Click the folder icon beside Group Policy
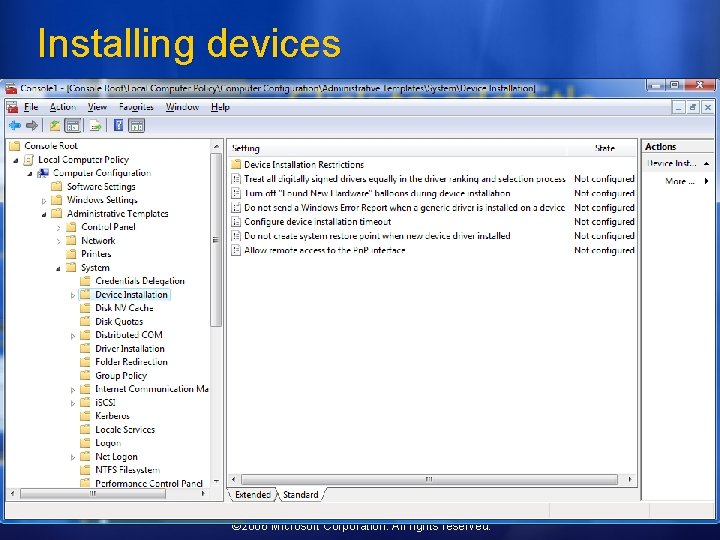The height and width of the screenshot is (540, 720). click(x=85, y=376)
